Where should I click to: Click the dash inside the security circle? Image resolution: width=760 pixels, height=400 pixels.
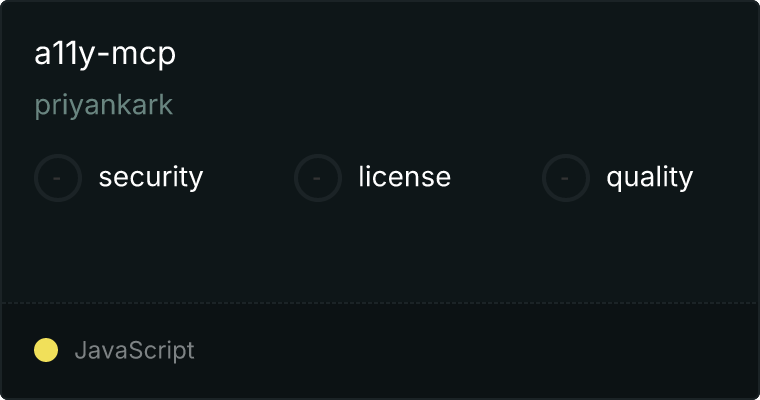tap(57, 178)
